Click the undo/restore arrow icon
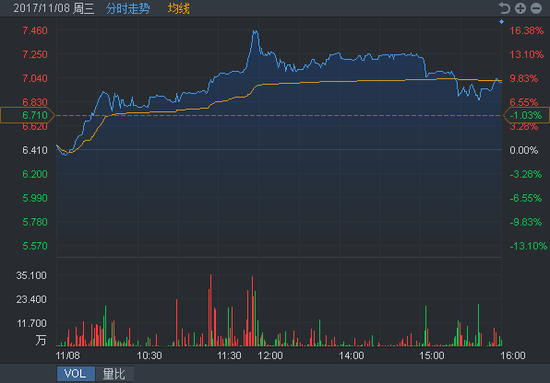Screen dimensions: 550x383 coord(504,8)
